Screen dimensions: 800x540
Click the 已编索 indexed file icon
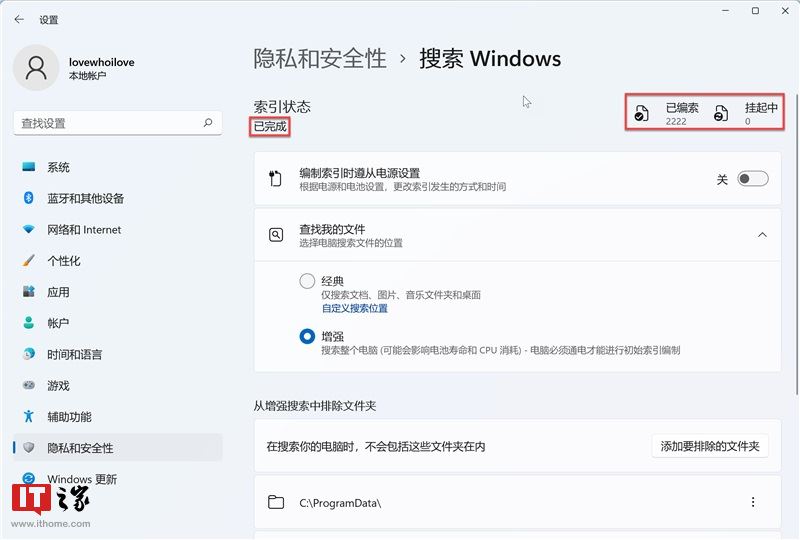point(641,113)
